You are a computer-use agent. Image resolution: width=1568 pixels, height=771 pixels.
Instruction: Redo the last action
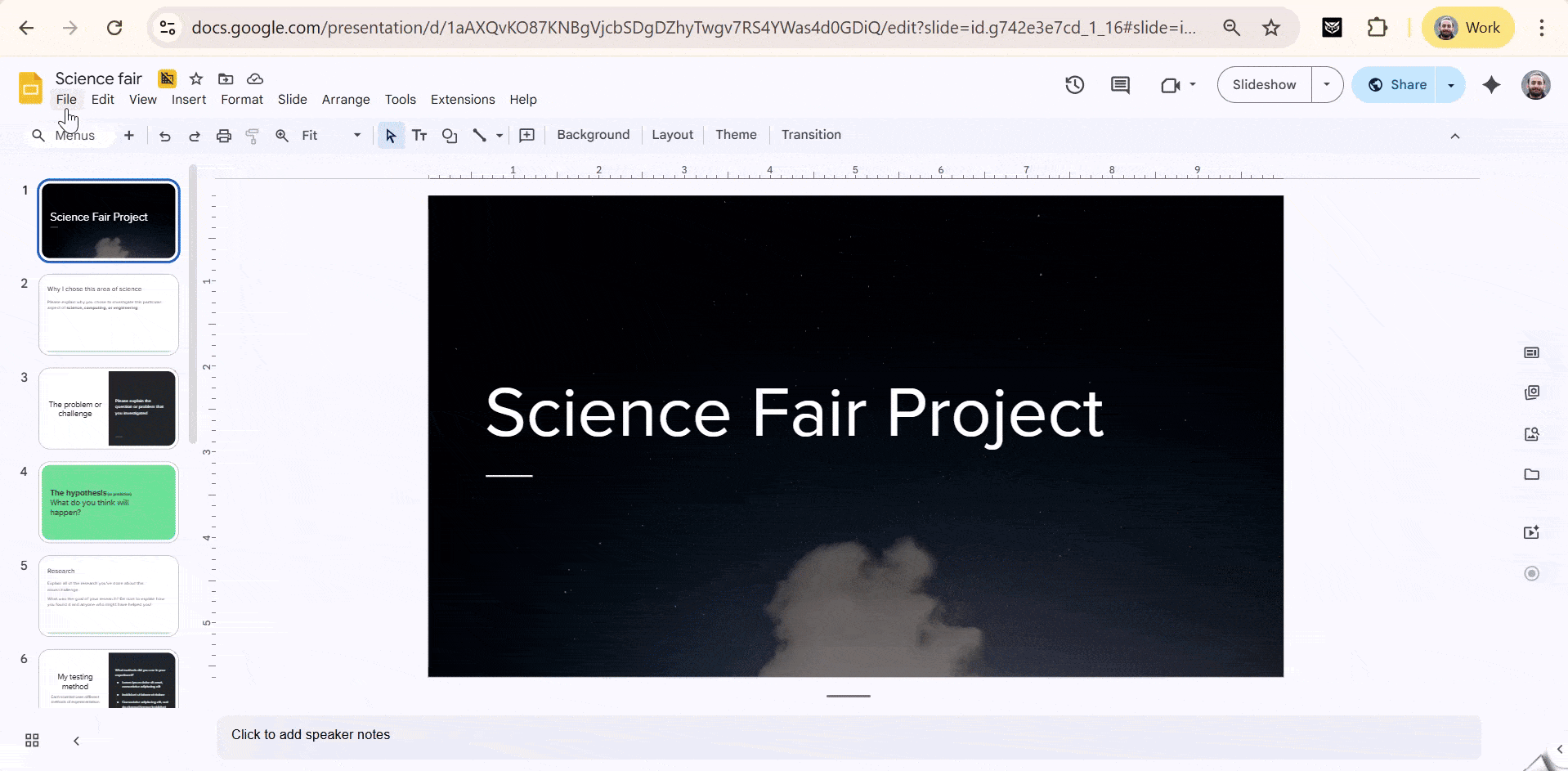(x=194, y=136)
